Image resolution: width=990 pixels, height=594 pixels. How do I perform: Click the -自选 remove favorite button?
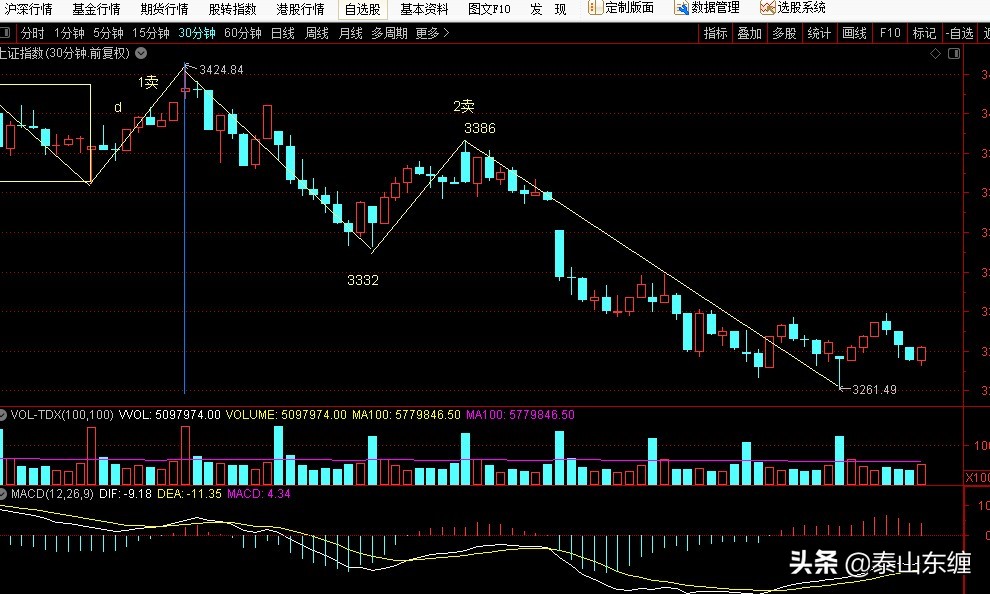960,33
